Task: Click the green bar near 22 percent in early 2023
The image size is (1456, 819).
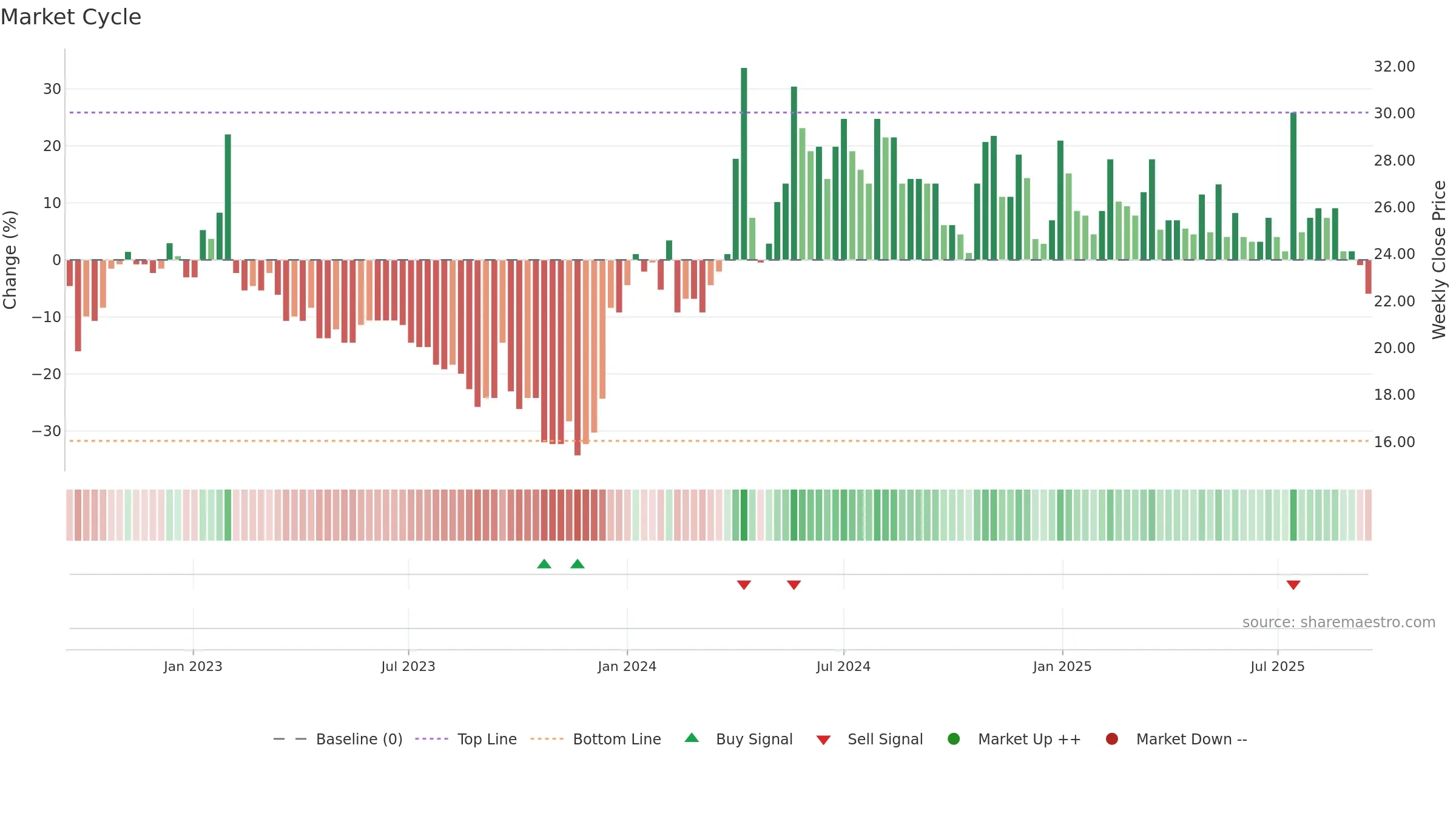Action: [228, 197]
